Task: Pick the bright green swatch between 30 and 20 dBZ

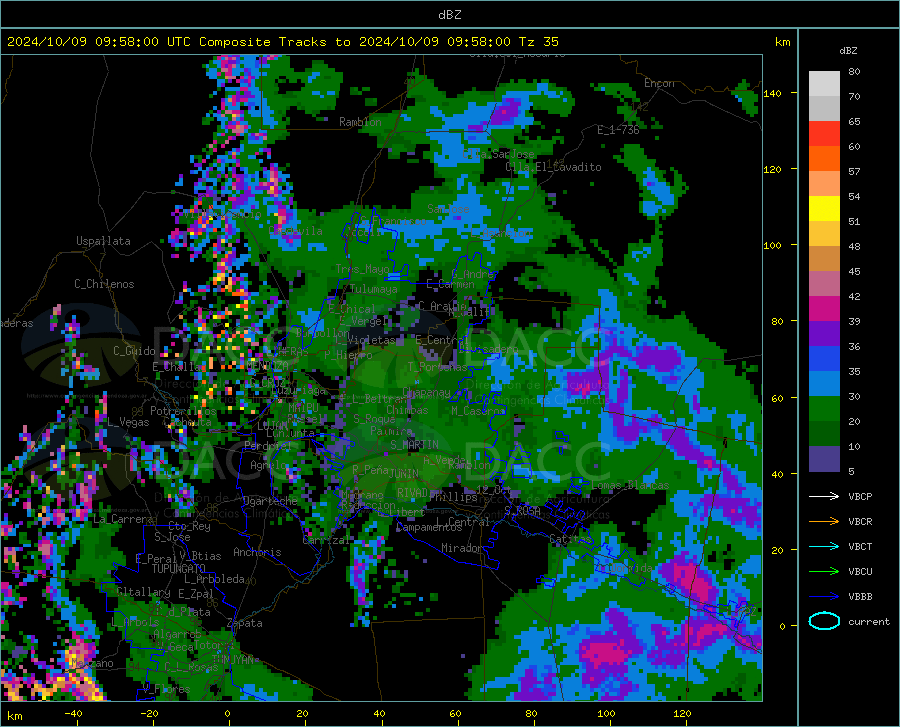Action: 824,409
